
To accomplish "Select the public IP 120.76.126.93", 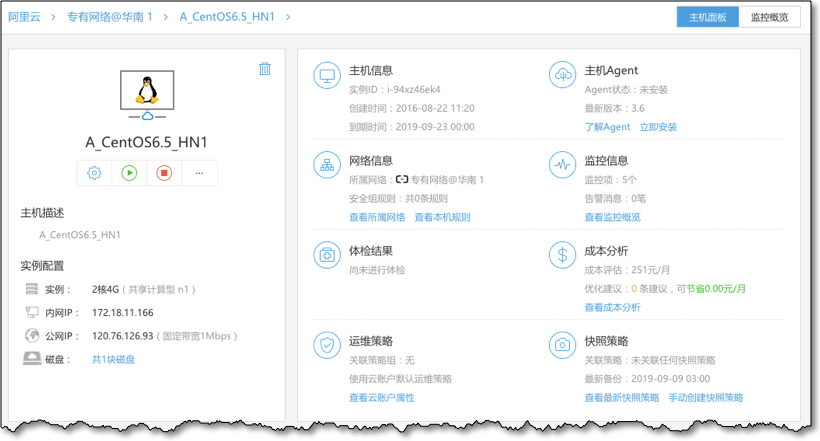I will (123, 336).
